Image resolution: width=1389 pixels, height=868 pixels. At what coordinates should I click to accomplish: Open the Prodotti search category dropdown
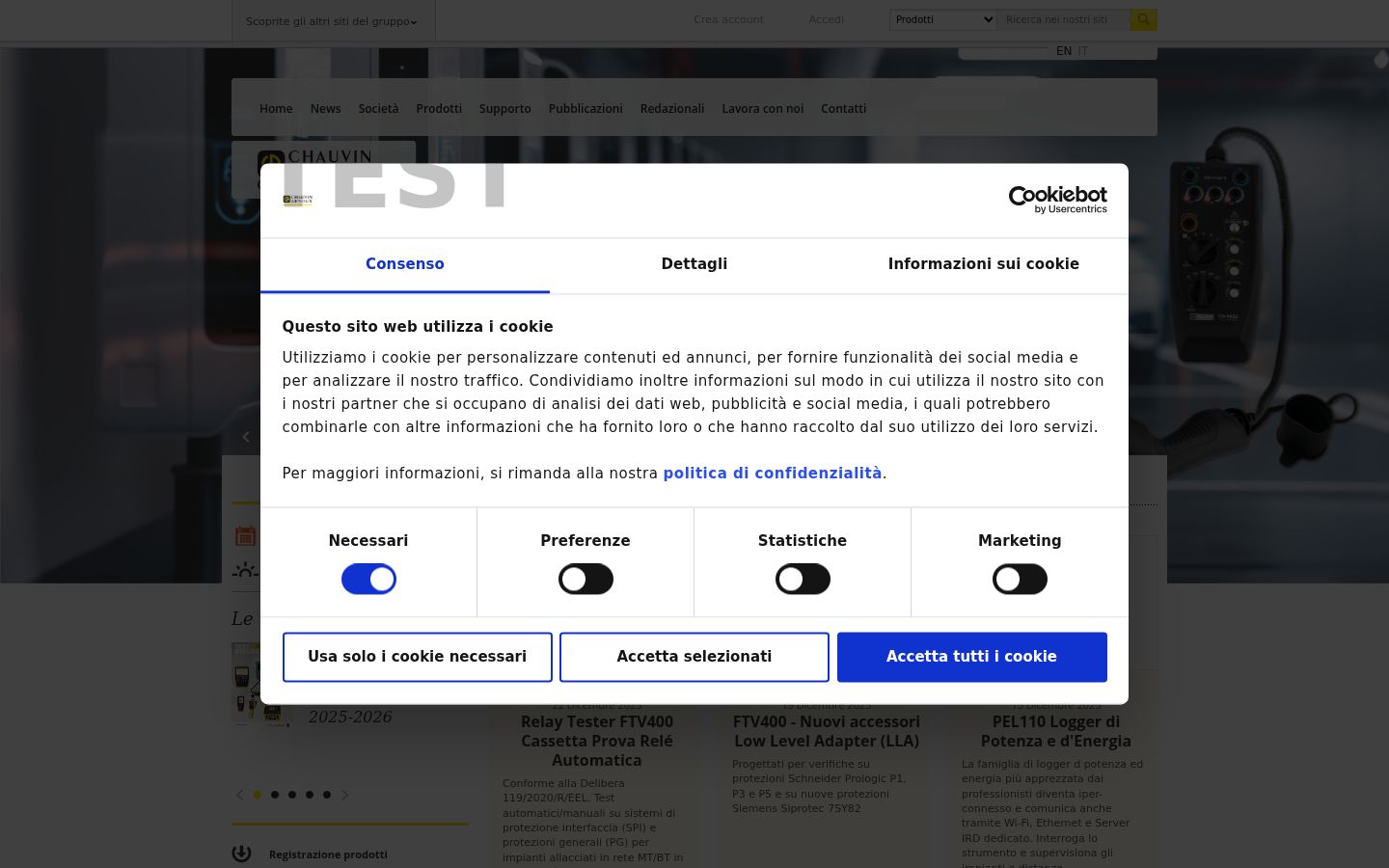(942, 19)
